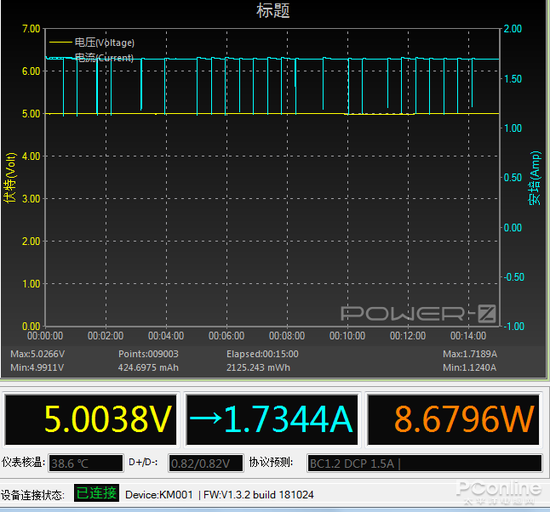Click the green 已连接 connection status indicator
This screenshot has width=550, height=512.
point(96,493)
